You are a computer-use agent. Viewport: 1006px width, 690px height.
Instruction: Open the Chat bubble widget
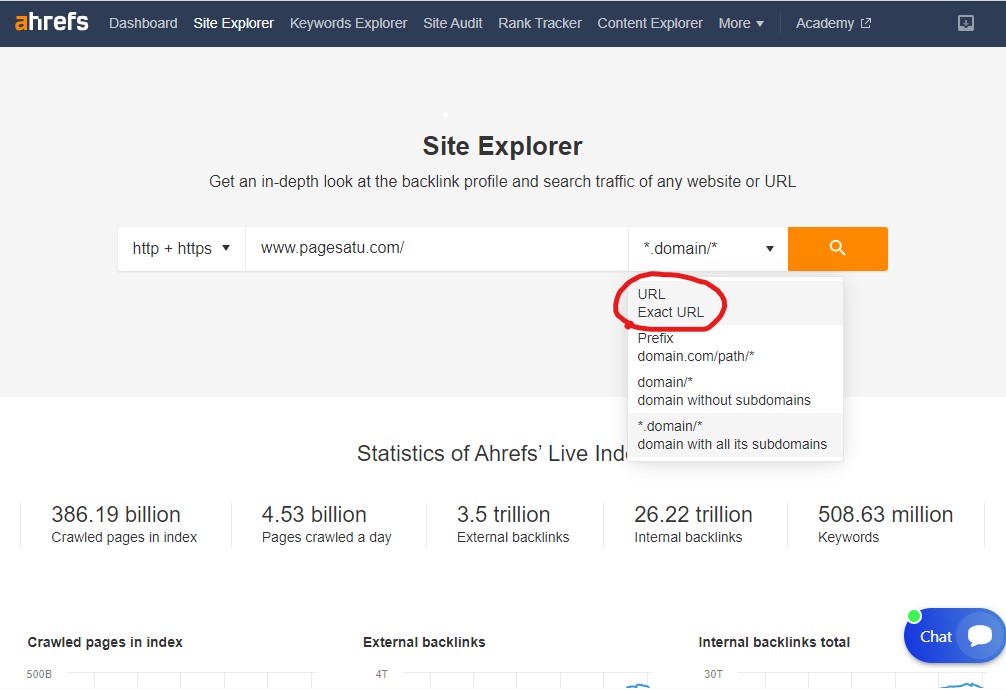point(955,635)
